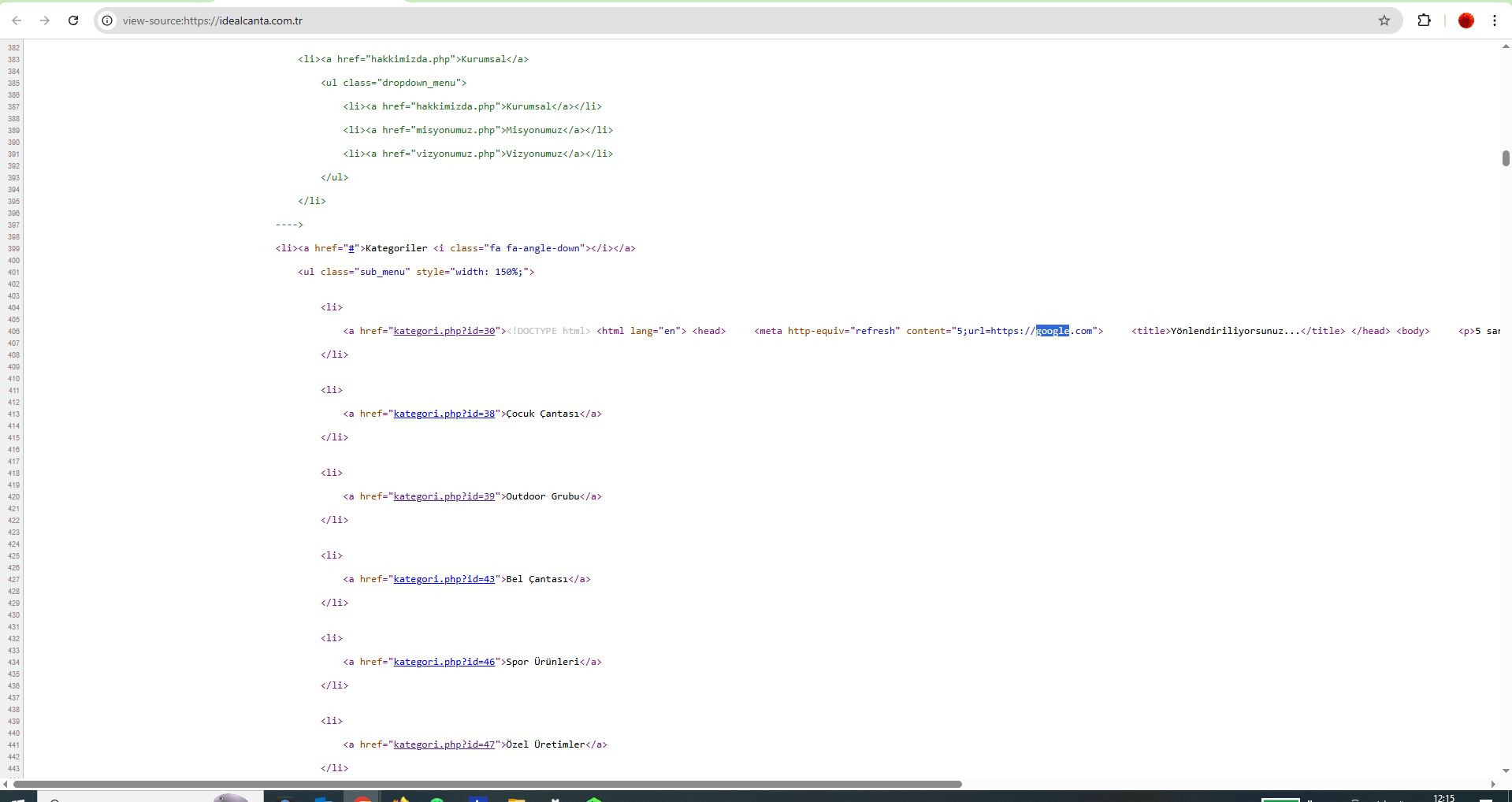Follow the kategori.php?id=46 link
The image size is (1512, 802).
tap(444, 662)
